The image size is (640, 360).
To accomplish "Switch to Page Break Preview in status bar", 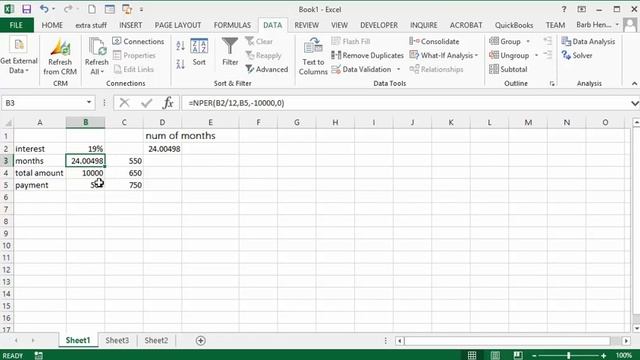I will [x=518, y=356].
